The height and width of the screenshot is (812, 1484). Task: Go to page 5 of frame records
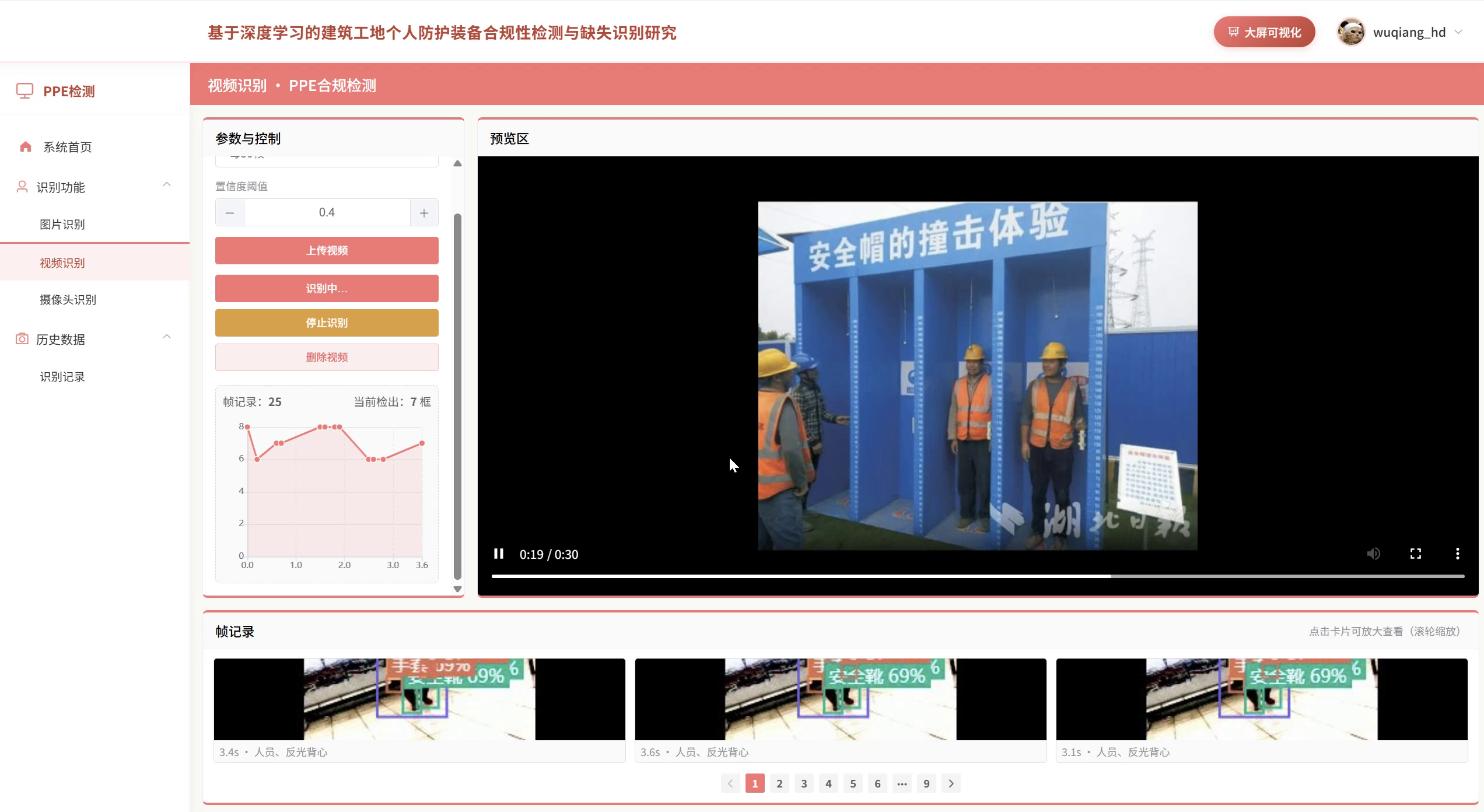(x=853, y=783)
